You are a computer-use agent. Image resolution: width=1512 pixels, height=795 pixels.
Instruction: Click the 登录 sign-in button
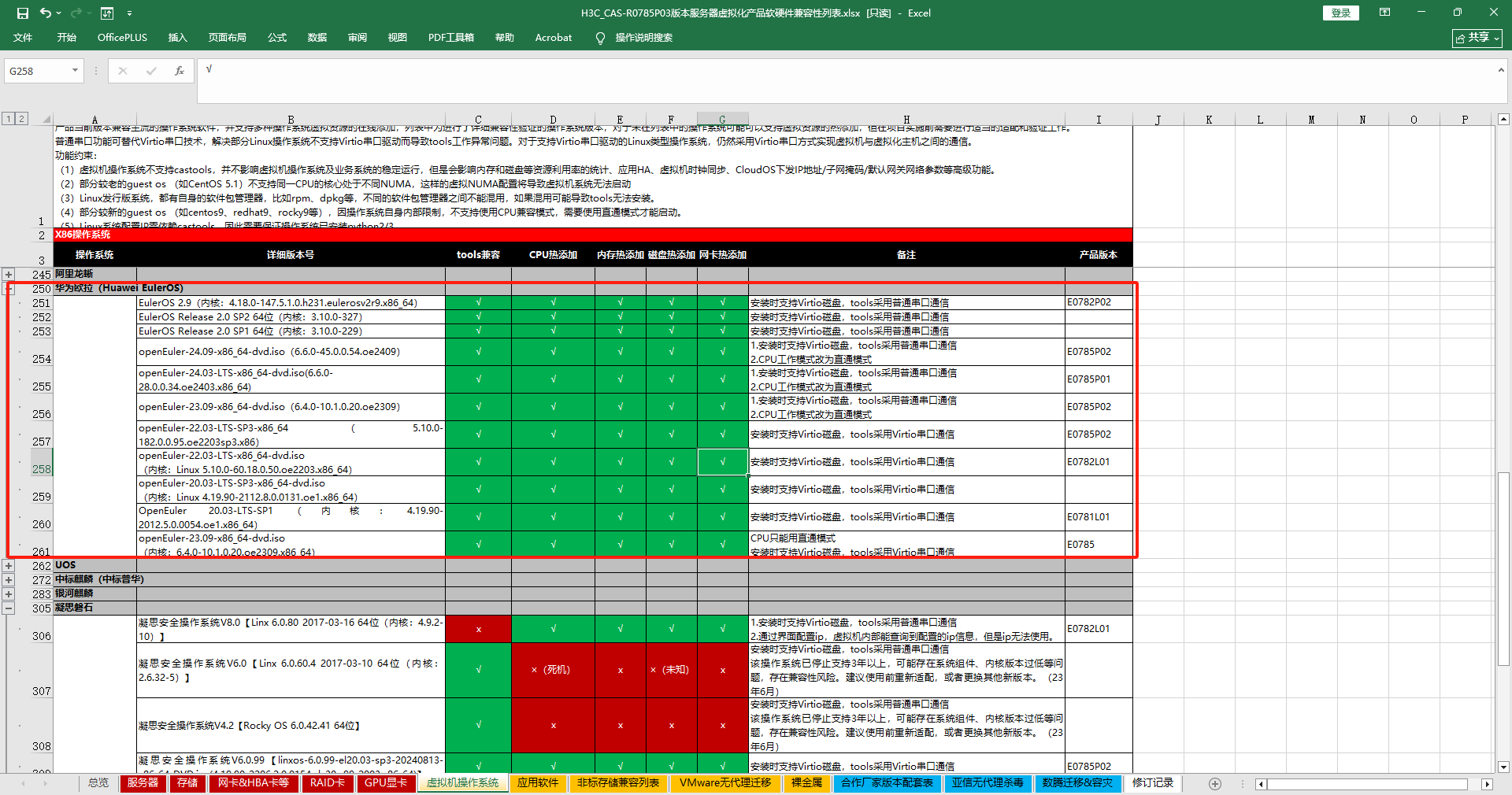tap(1340, 13)
